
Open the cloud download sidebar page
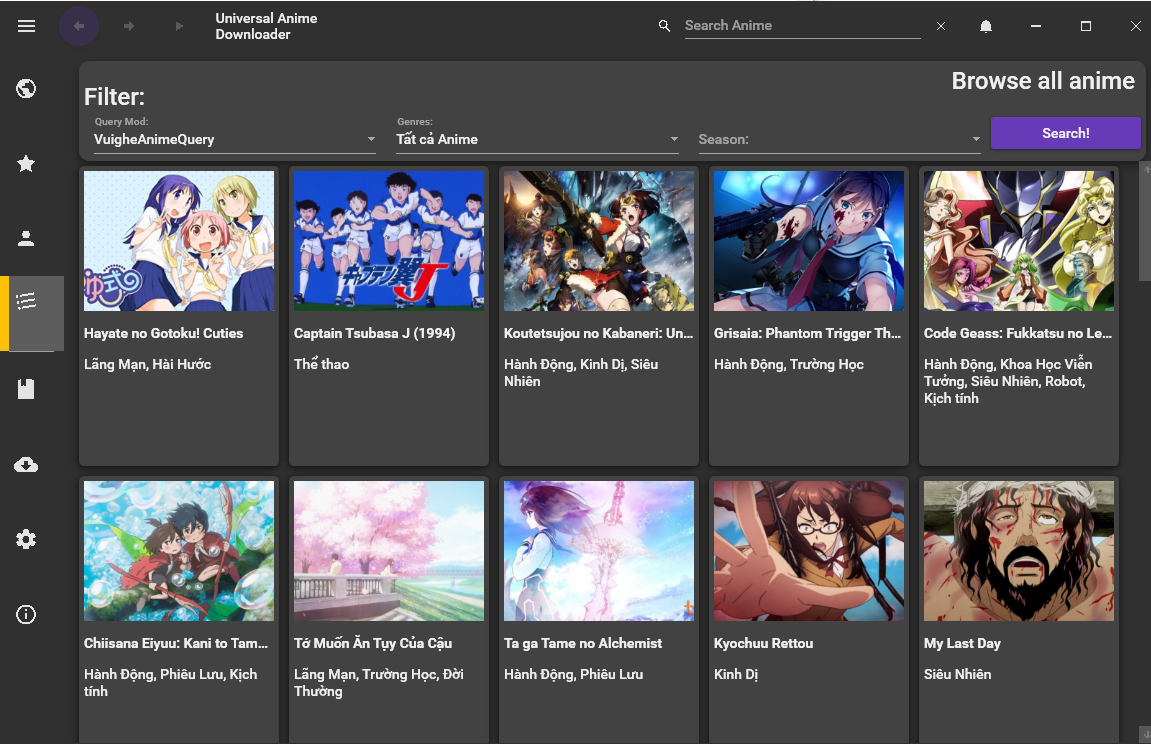26,465
